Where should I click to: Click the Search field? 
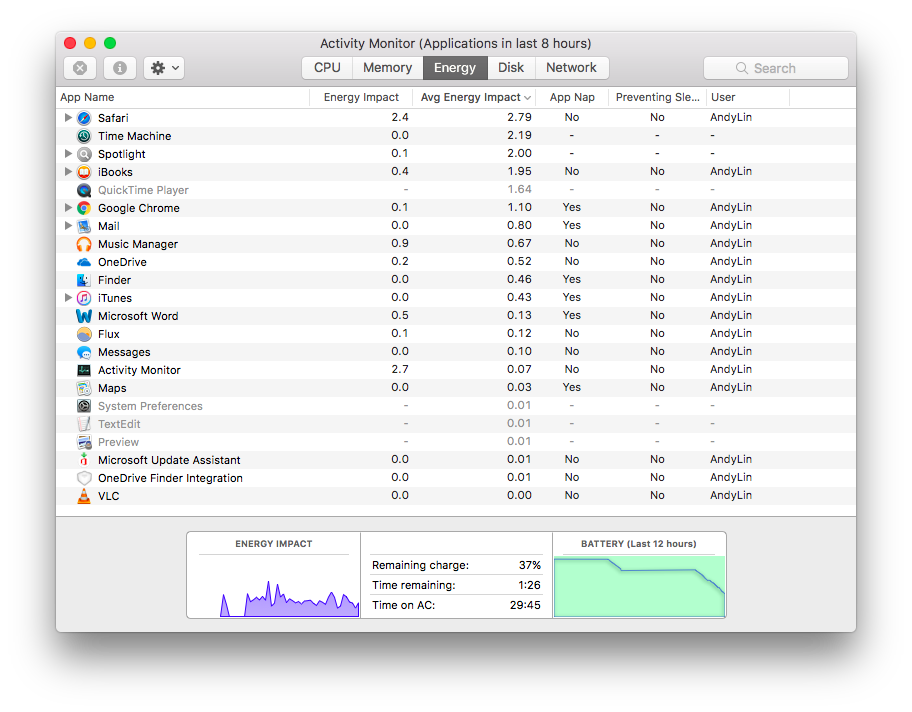click(776, 68)
